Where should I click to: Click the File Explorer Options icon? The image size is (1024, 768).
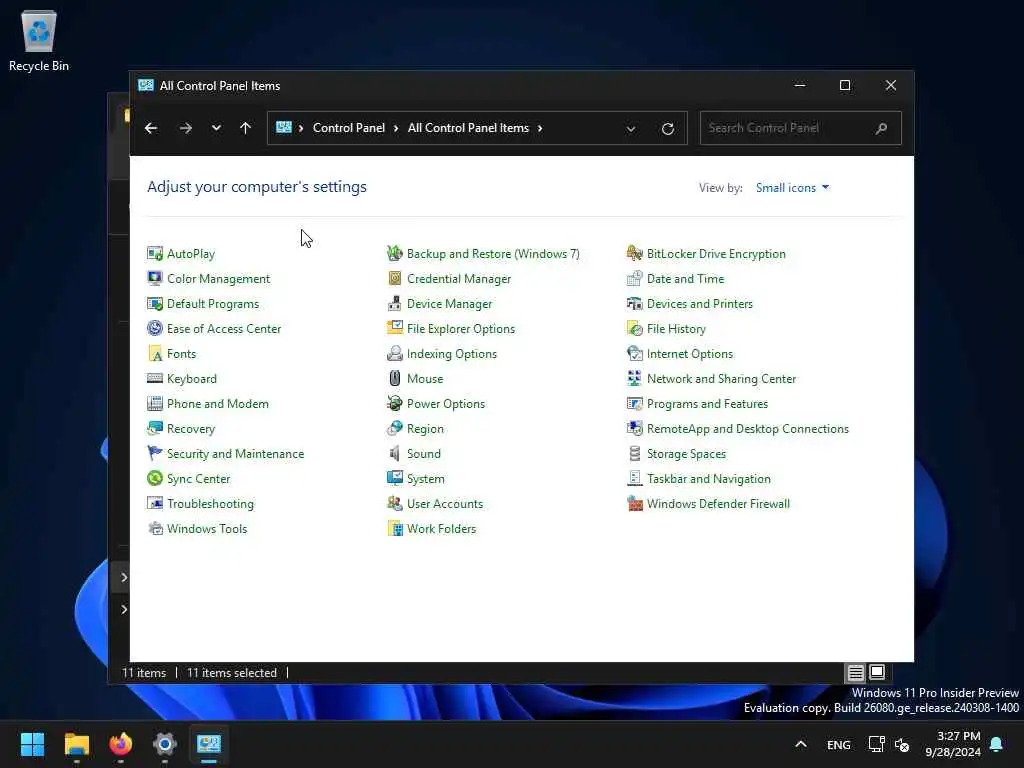[x=394, y=328]
